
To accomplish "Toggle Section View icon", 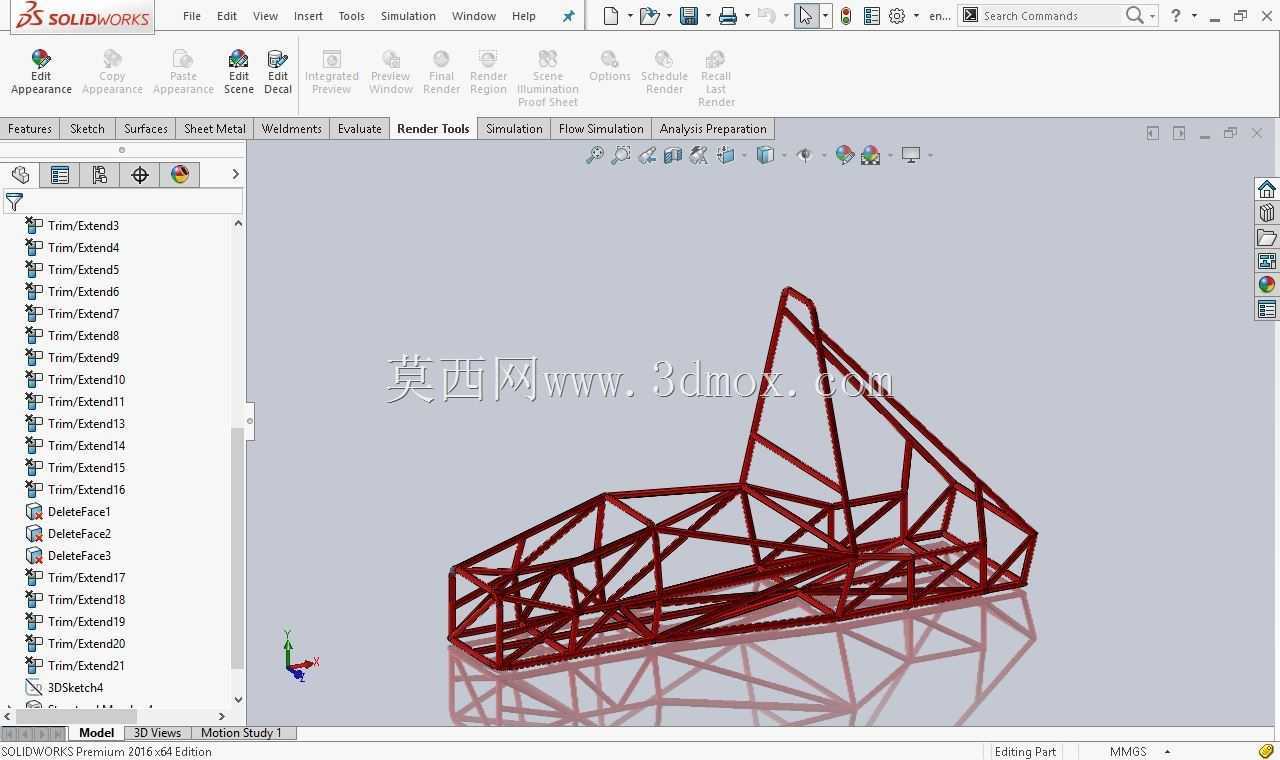I will coord(673,155).
